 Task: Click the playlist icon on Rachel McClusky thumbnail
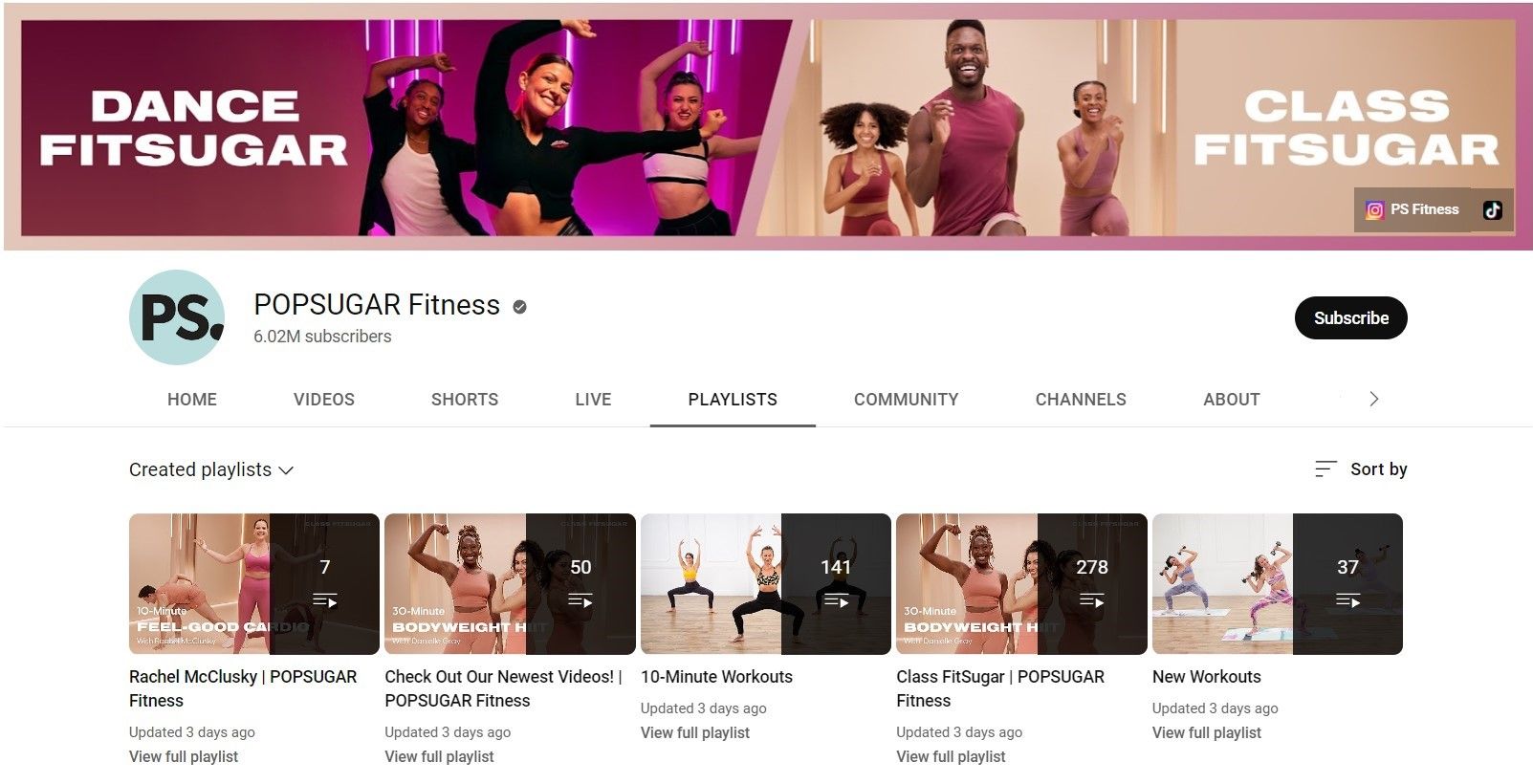[325, 601]
